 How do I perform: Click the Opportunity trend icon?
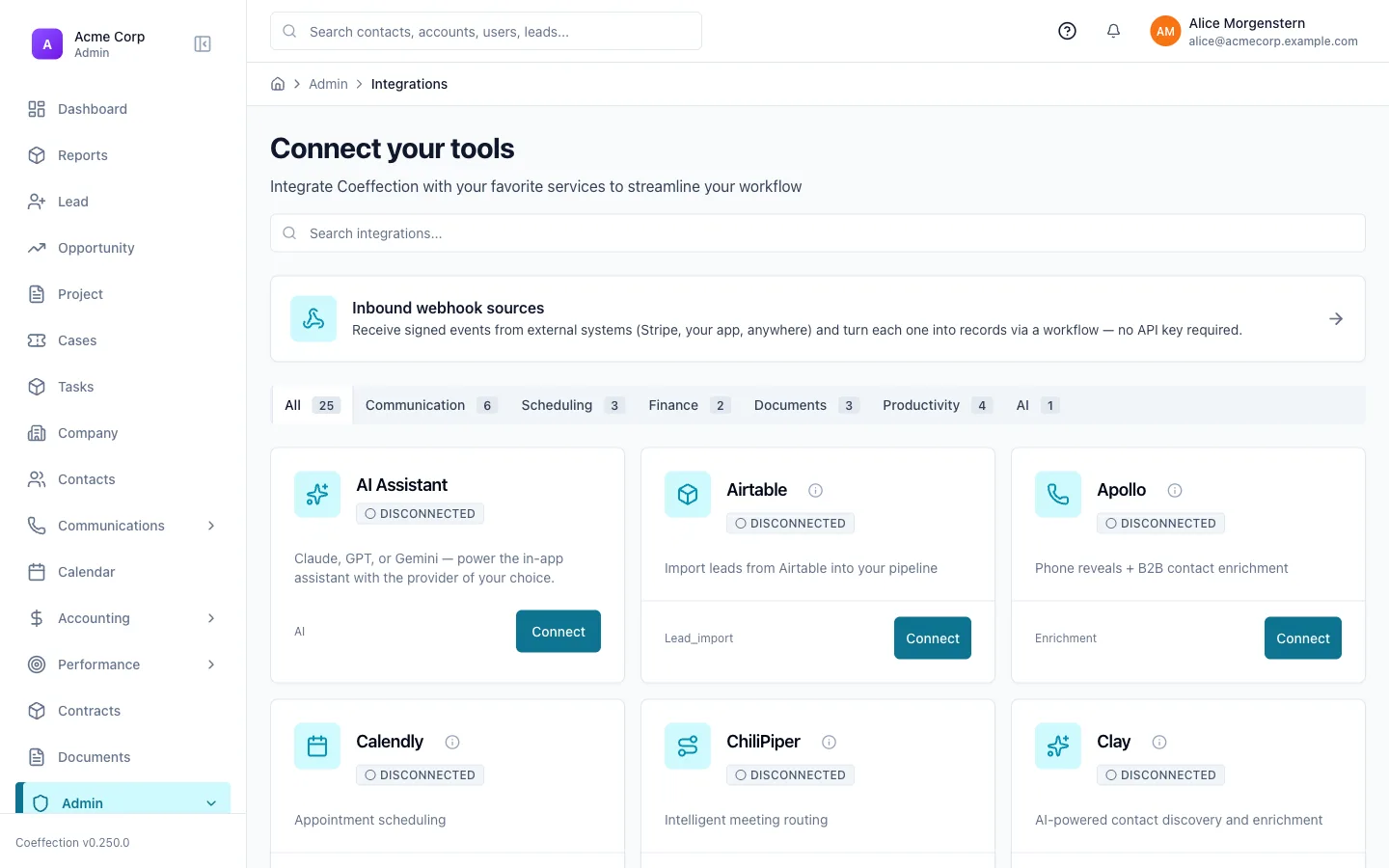[37, 248]
